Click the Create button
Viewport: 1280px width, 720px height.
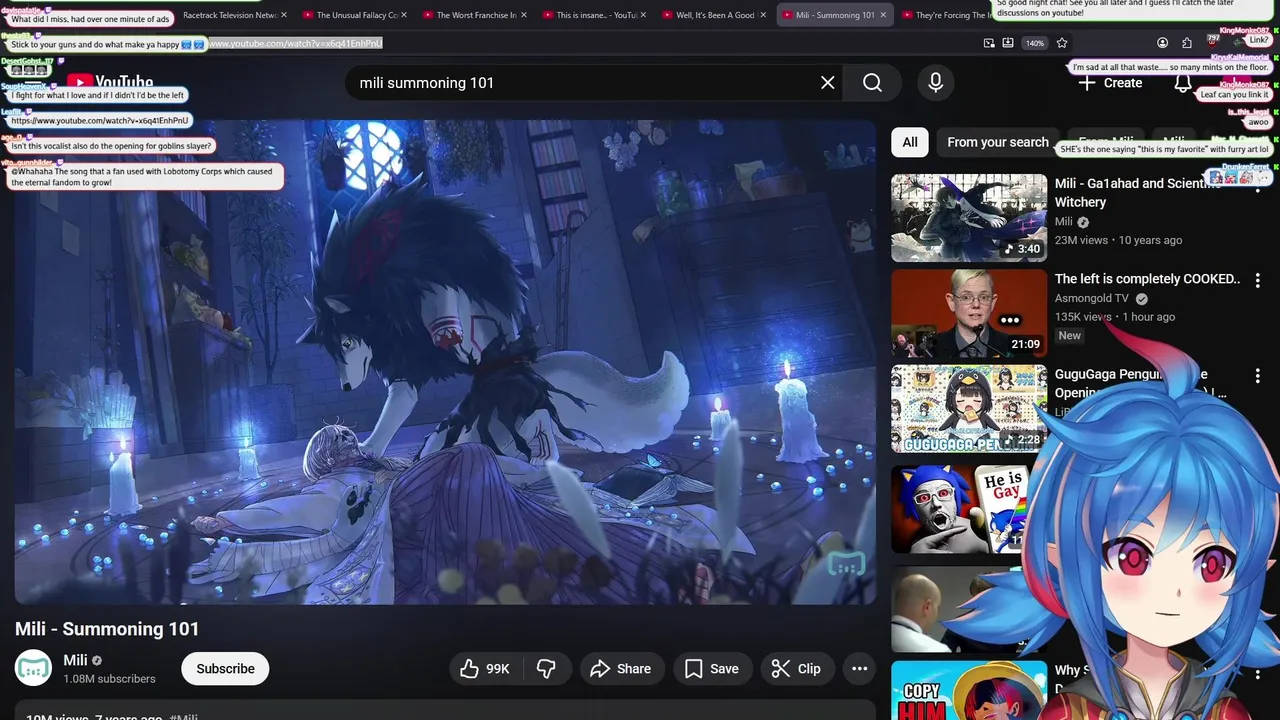click(1109, 83)
